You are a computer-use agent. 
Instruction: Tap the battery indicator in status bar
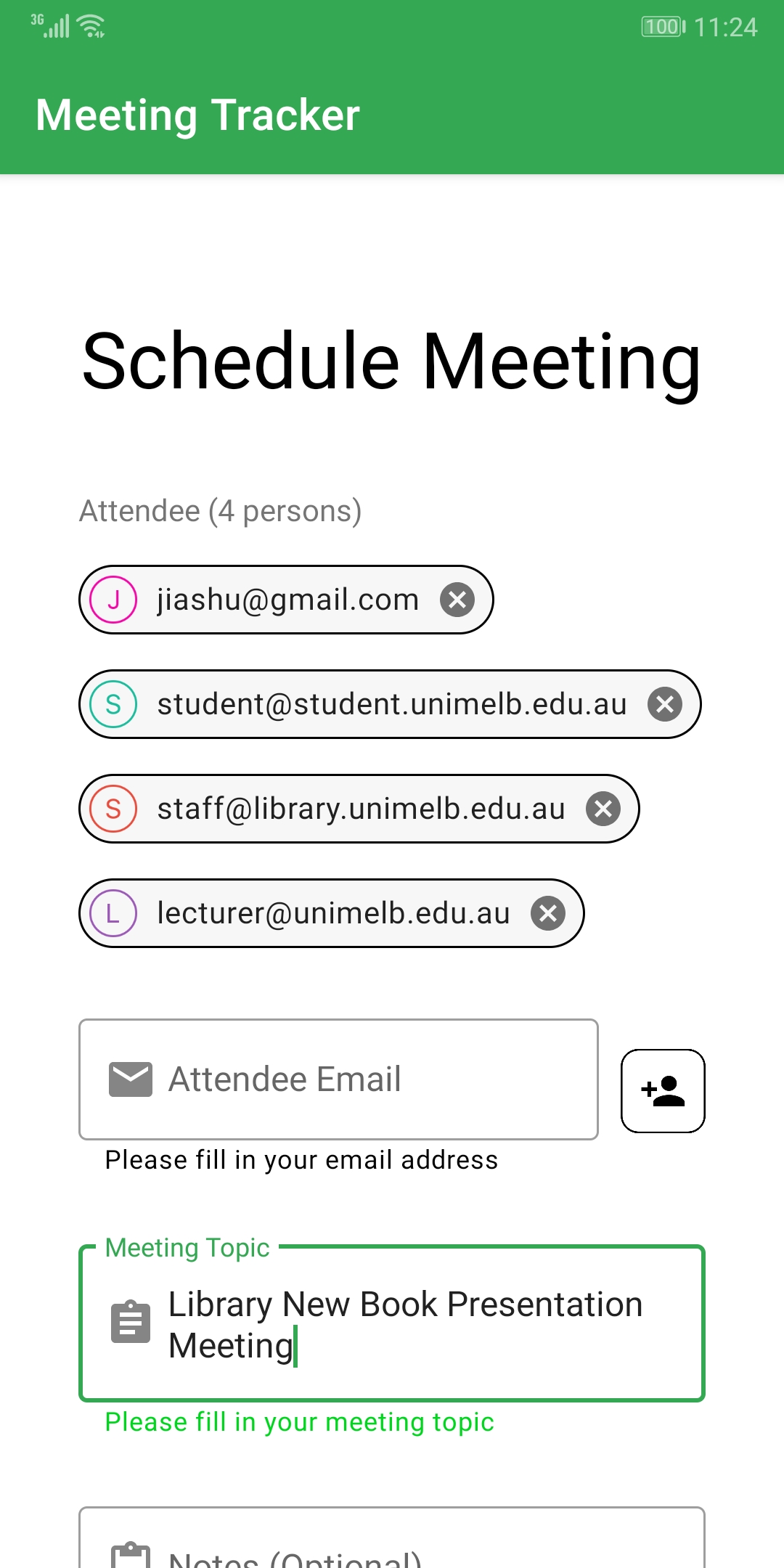(x=663, y=27)
